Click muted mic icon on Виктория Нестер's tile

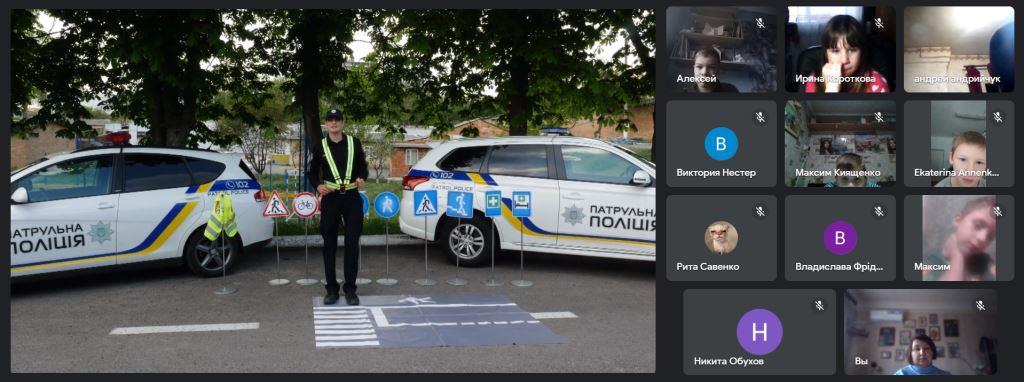tap(760, 117)
